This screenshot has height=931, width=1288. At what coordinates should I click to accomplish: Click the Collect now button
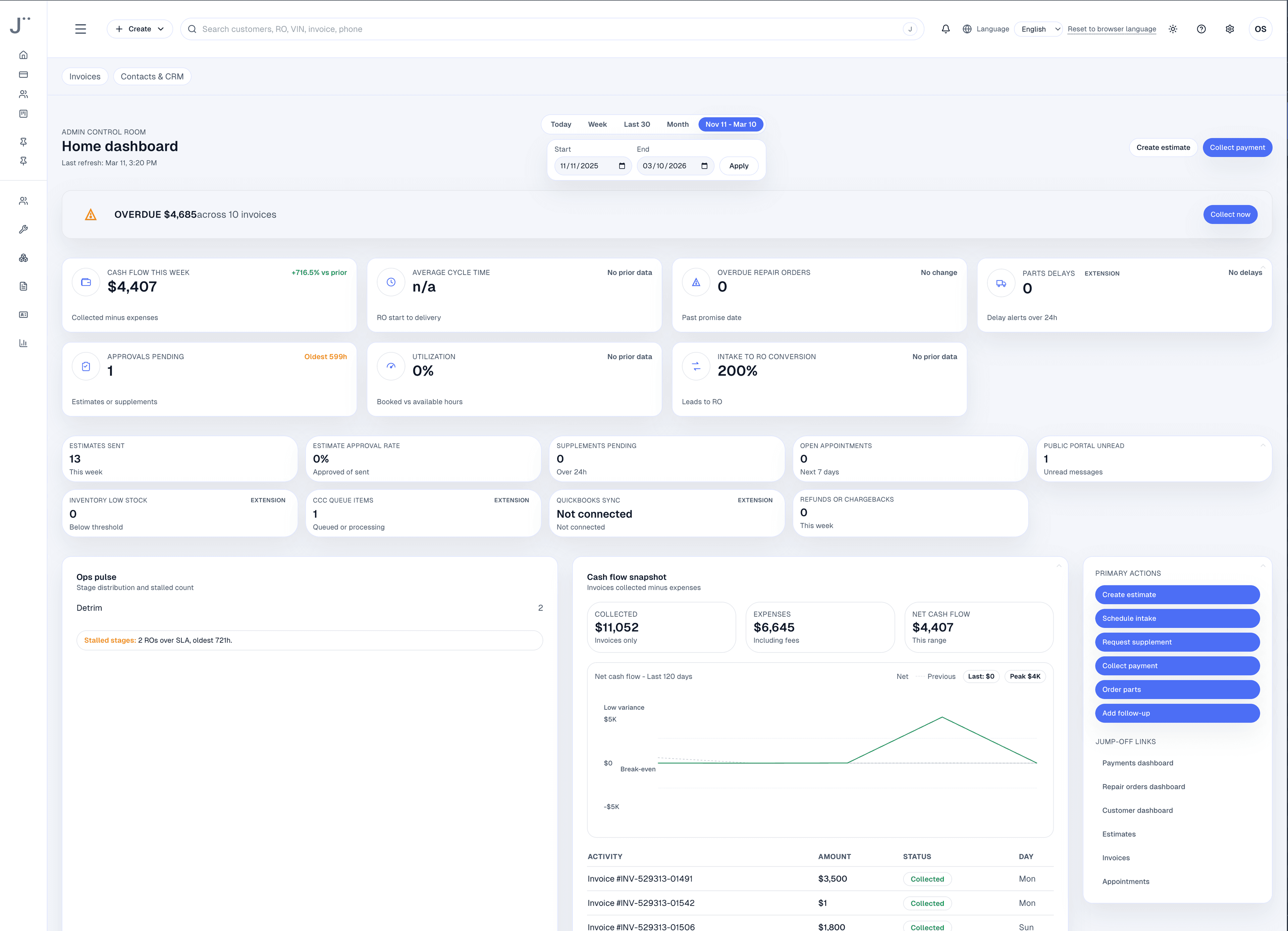[1230, 214]
